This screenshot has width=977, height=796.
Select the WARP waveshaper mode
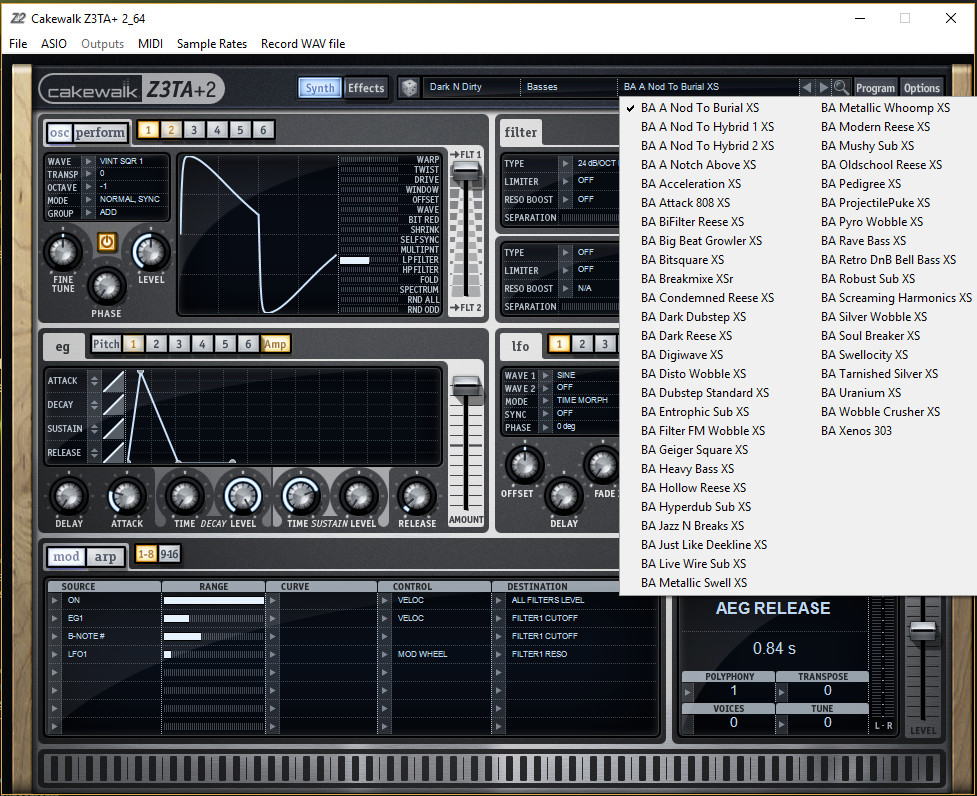pyautogui.click(x=427, y=158)
